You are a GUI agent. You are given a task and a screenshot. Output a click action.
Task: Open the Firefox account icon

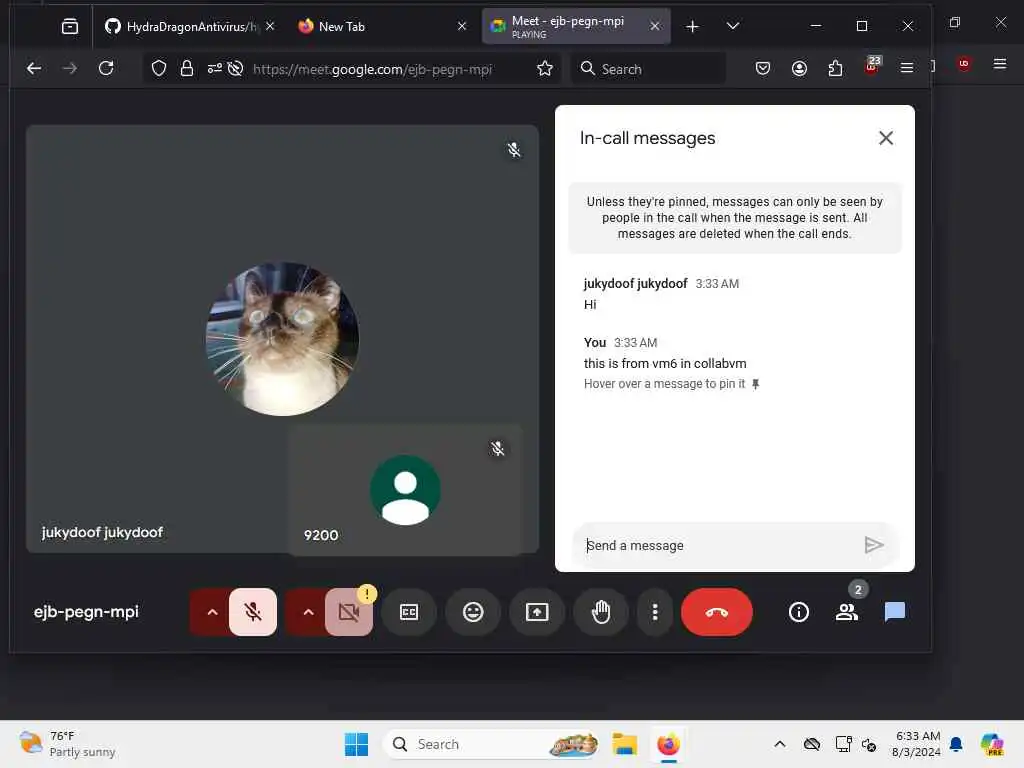[x=799, y=68]
